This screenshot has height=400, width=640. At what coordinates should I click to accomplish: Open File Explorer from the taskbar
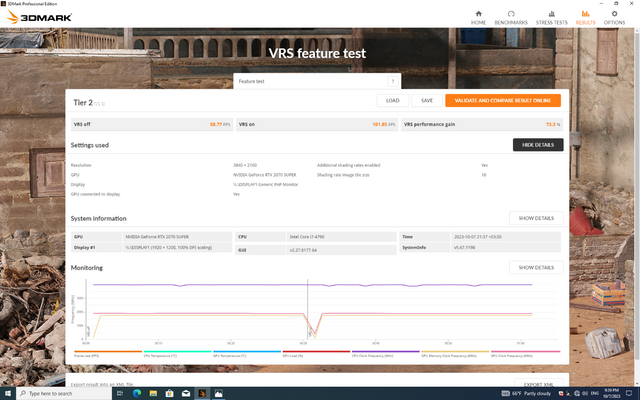coord(155,393)
